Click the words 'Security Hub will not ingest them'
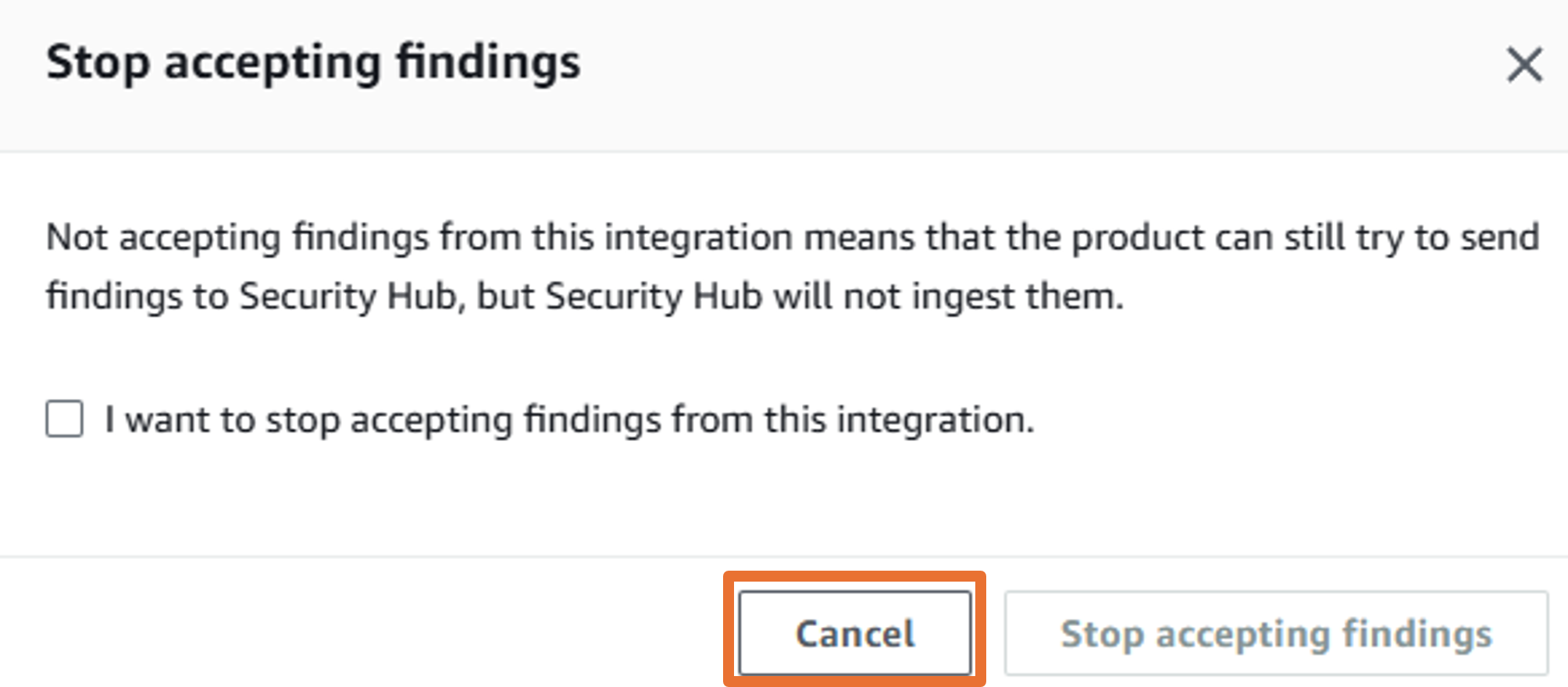 (x=834, y=297)
